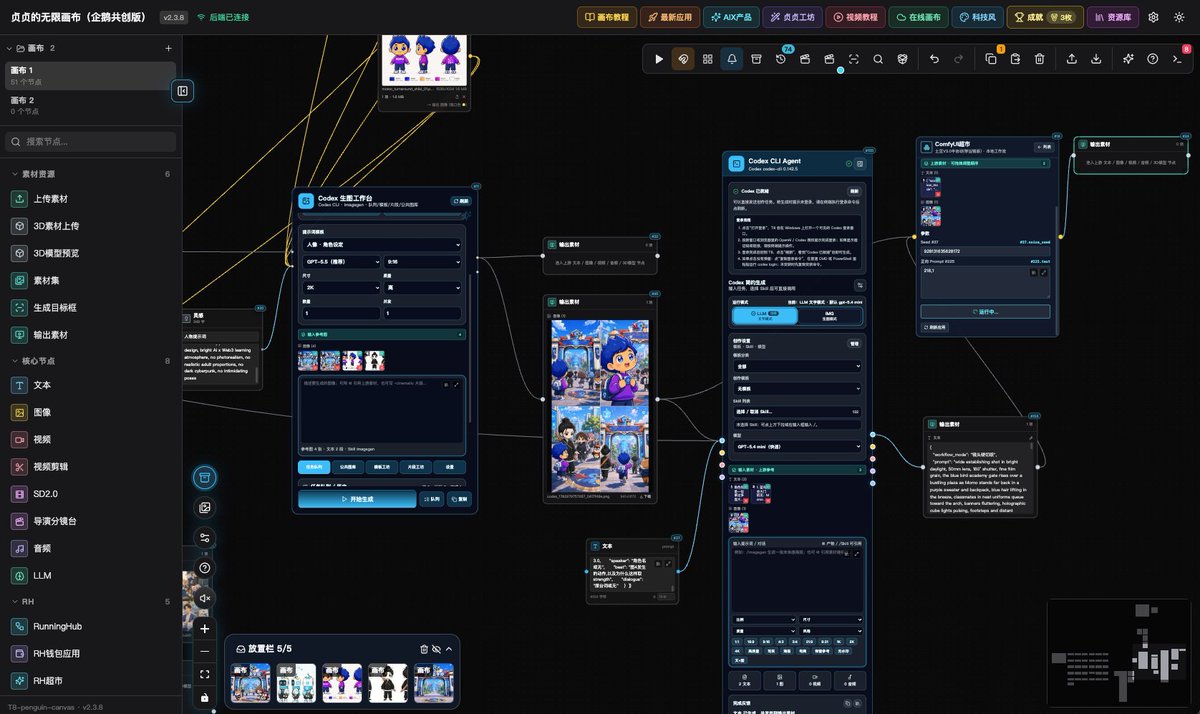Screen dimensions: 1200x714
Task: Add a 生成目标框 node
Action: click(x=91, y=307)
